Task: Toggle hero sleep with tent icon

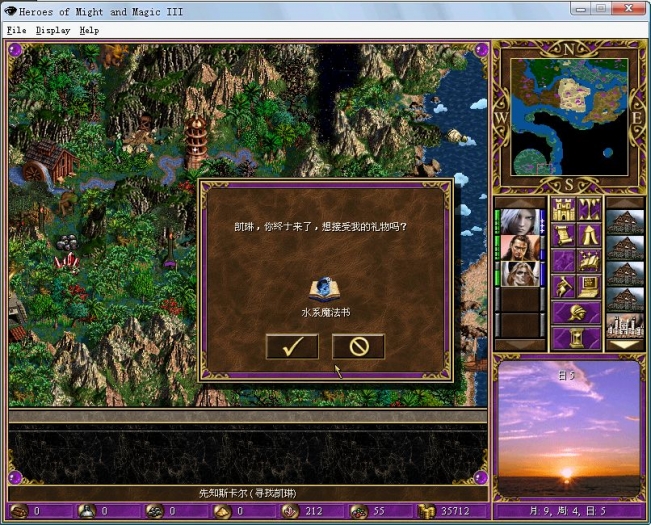Action: tap(588, 237)
